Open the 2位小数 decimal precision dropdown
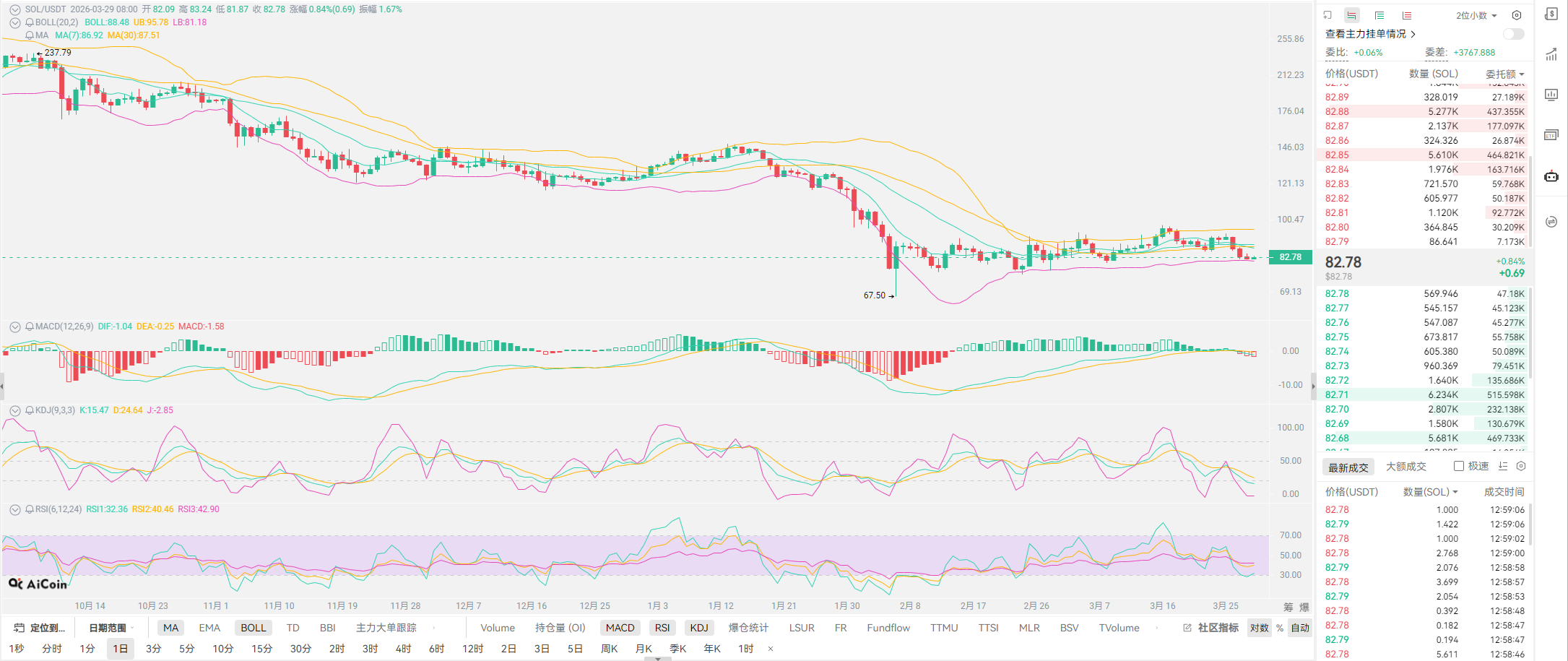Image resolution: width=1568 pixels, height=661 pixels. tap(1476, 15)
